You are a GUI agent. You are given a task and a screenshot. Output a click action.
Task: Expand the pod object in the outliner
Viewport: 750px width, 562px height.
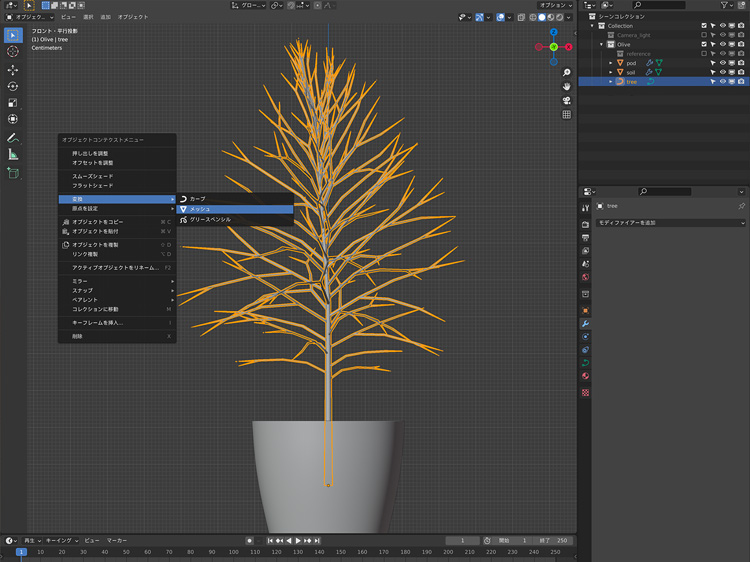click(x=611, y=63)
